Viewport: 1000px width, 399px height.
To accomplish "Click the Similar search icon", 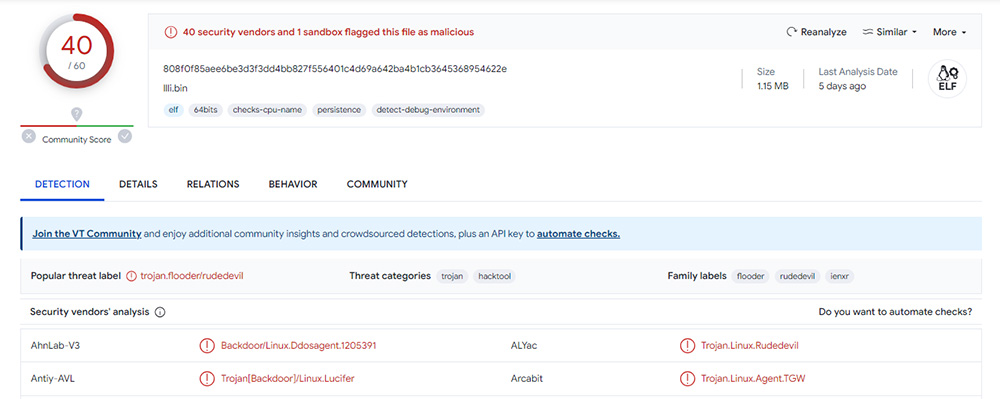I will click(868, 32).
